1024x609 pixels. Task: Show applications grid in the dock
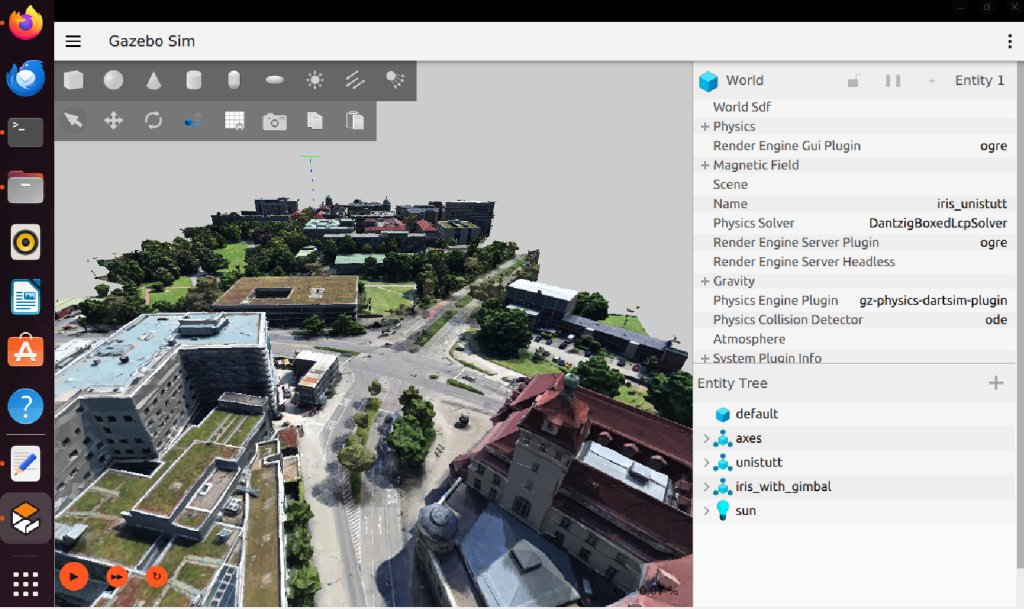(25, 584)
